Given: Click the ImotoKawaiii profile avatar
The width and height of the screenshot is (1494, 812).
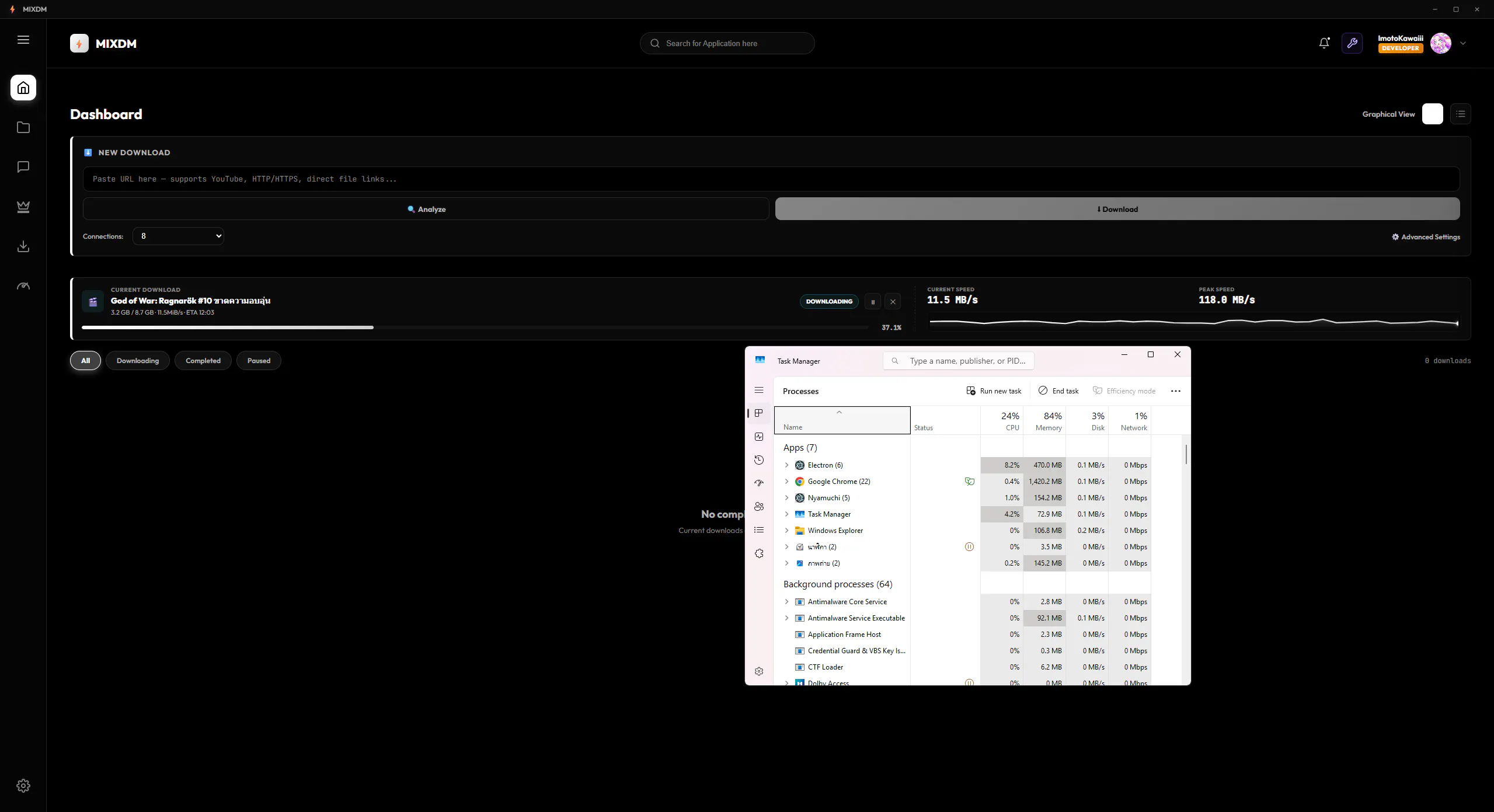Looking at the screenshot, I should [1441, 43].
